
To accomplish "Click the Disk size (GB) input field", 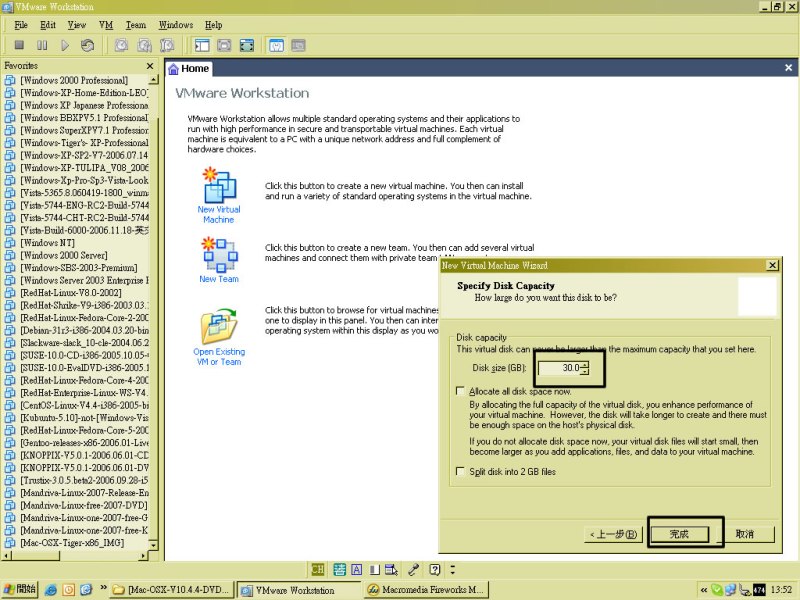I will point(560,368).
